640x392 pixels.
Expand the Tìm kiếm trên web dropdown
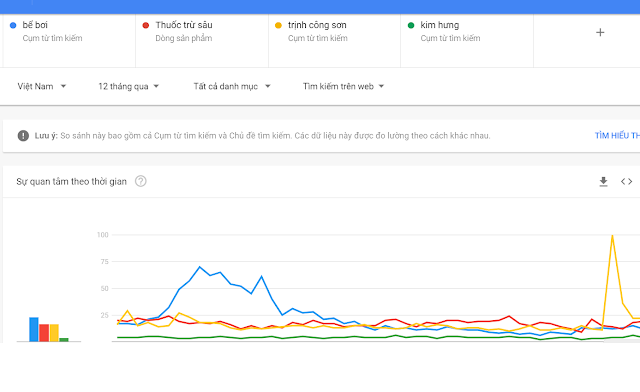pyautogui.click(x=343, y=86)
